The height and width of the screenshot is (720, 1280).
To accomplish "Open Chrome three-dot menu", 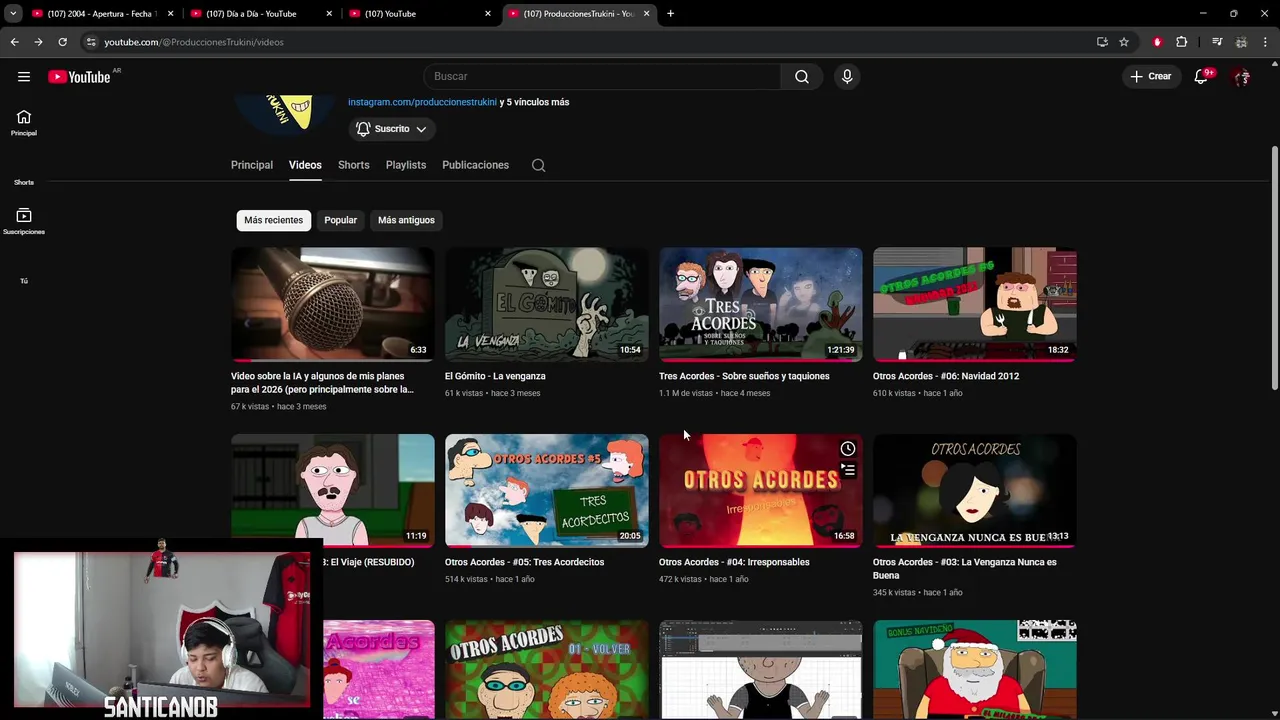I will 1266,42.
